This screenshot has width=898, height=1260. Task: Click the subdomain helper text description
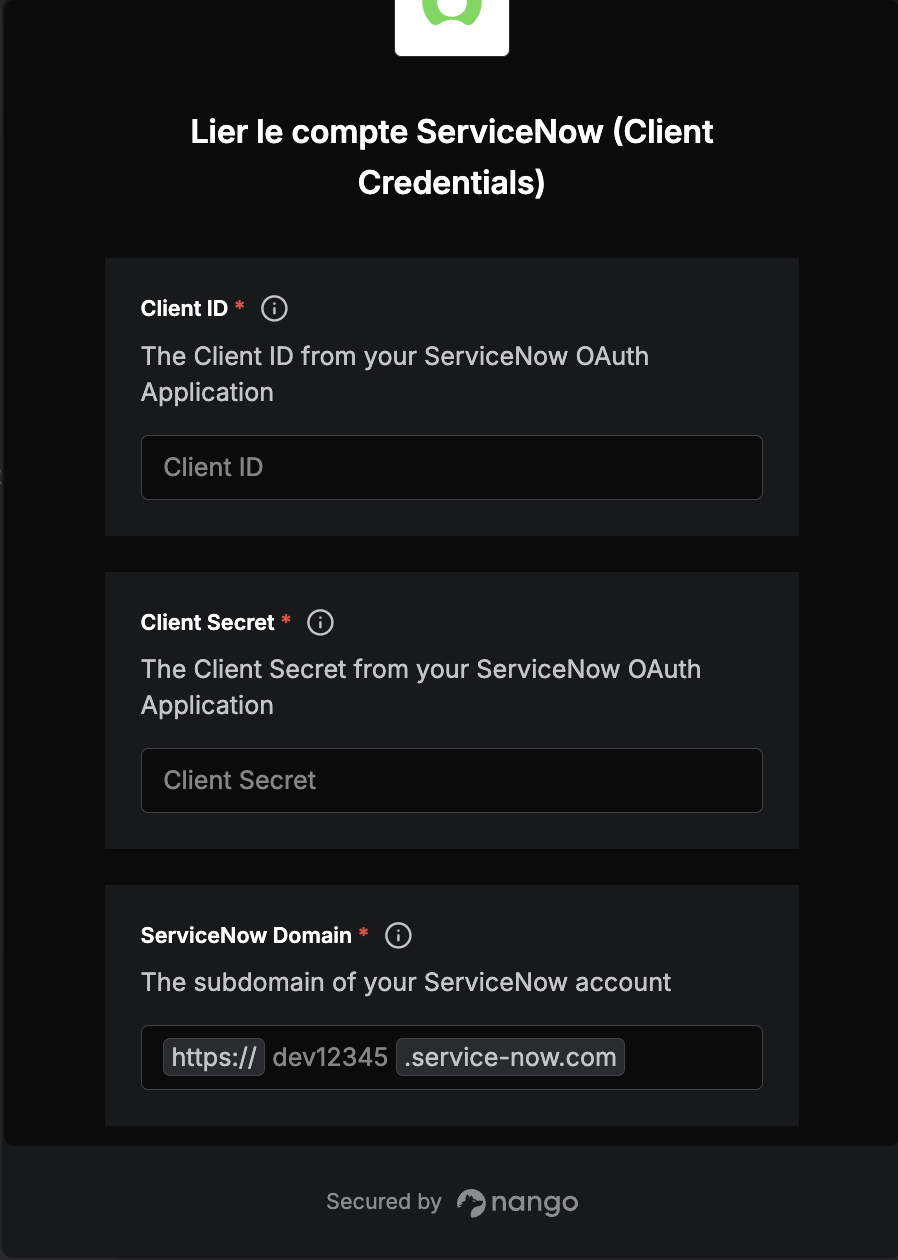pos(405,982)
